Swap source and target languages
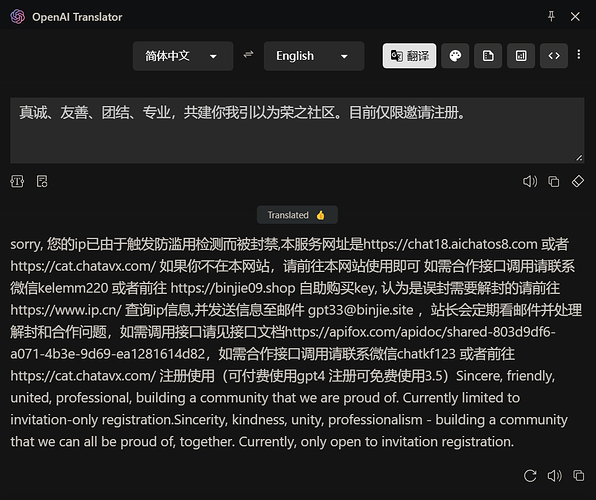Screen dimensions: 596x500 tap(249, 55)
